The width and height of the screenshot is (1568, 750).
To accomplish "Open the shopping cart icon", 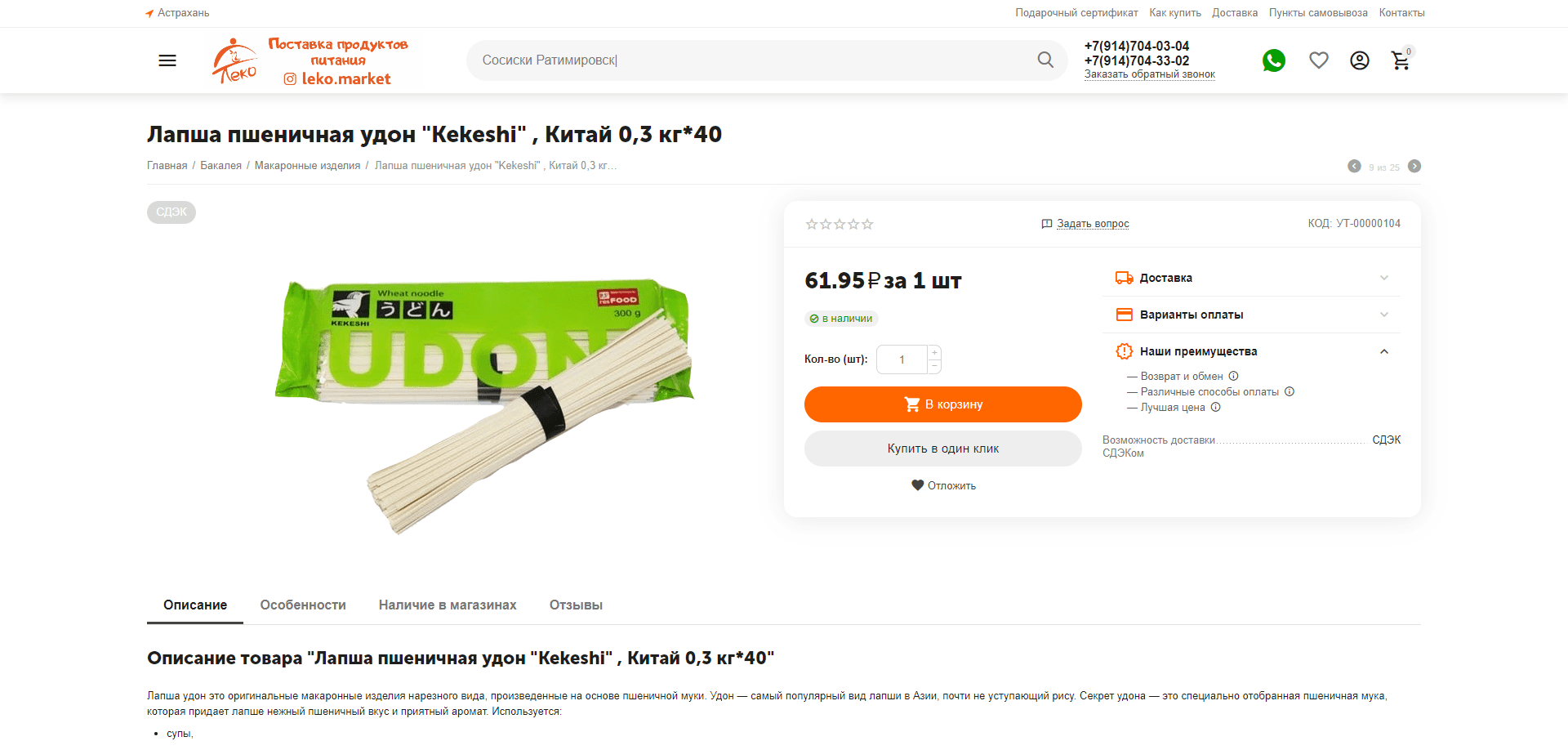I will [x=1401, y=60].
